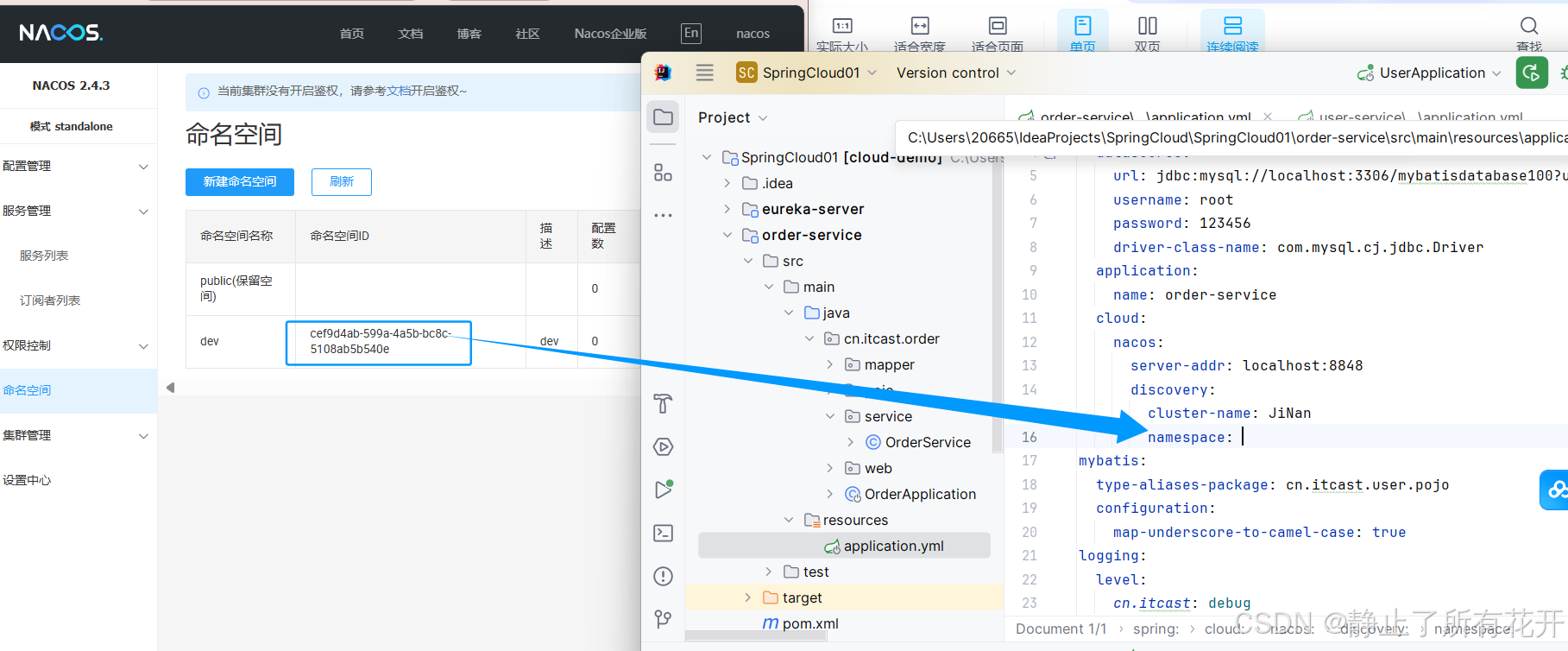This screenshot has height=651, width=1568.
Task: Open 社区 in Nacos top navigation
Action: click(x=527, y=34)
